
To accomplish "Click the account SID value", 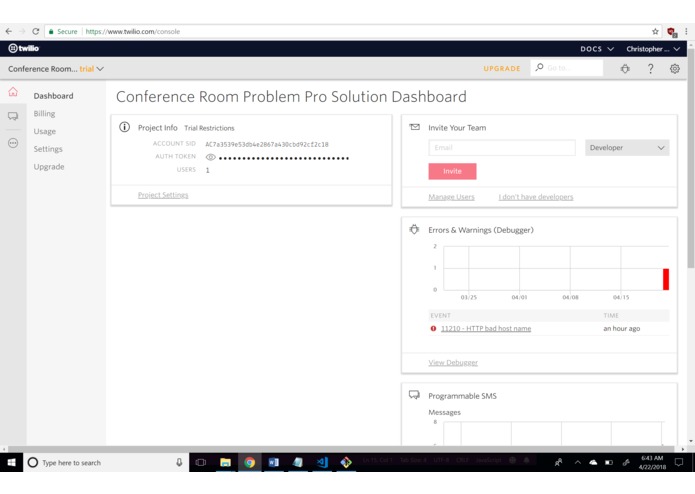I will click(267, 144).
